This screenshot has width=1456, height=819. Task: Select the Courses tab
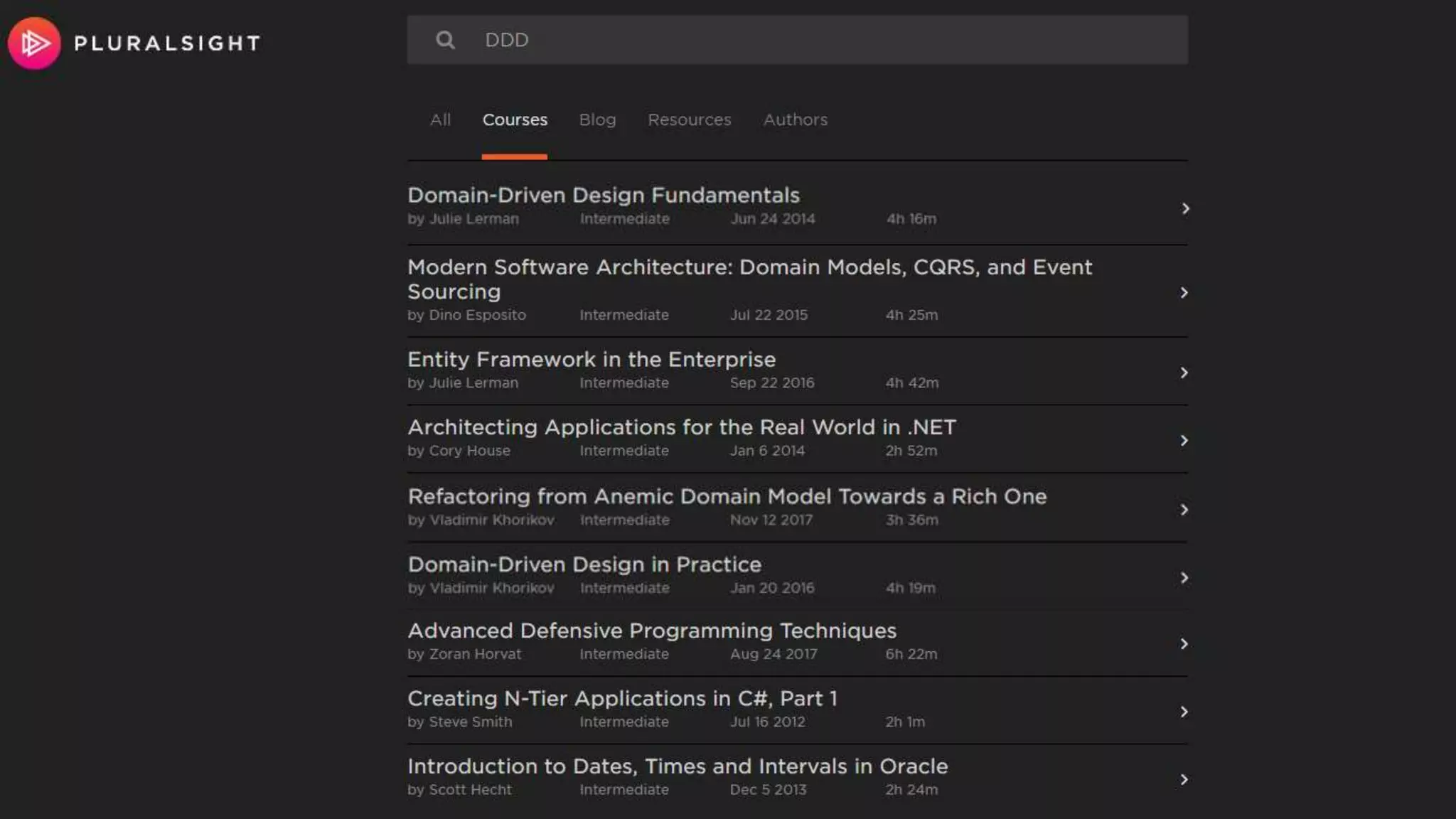pyautogui.click(x=515, y=119)
